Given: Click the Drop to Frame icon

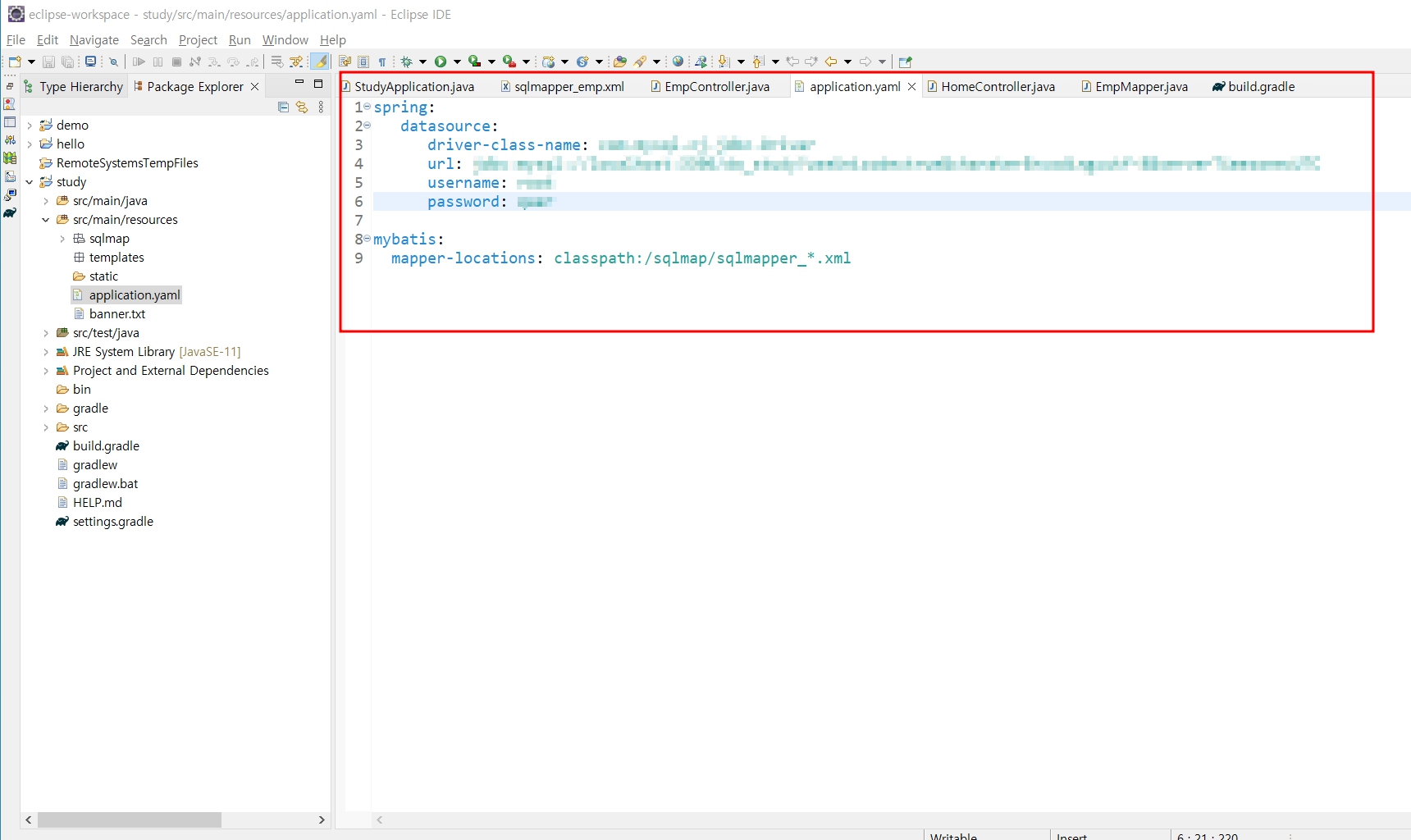Looking at the screenshot, I should (277, 62).
